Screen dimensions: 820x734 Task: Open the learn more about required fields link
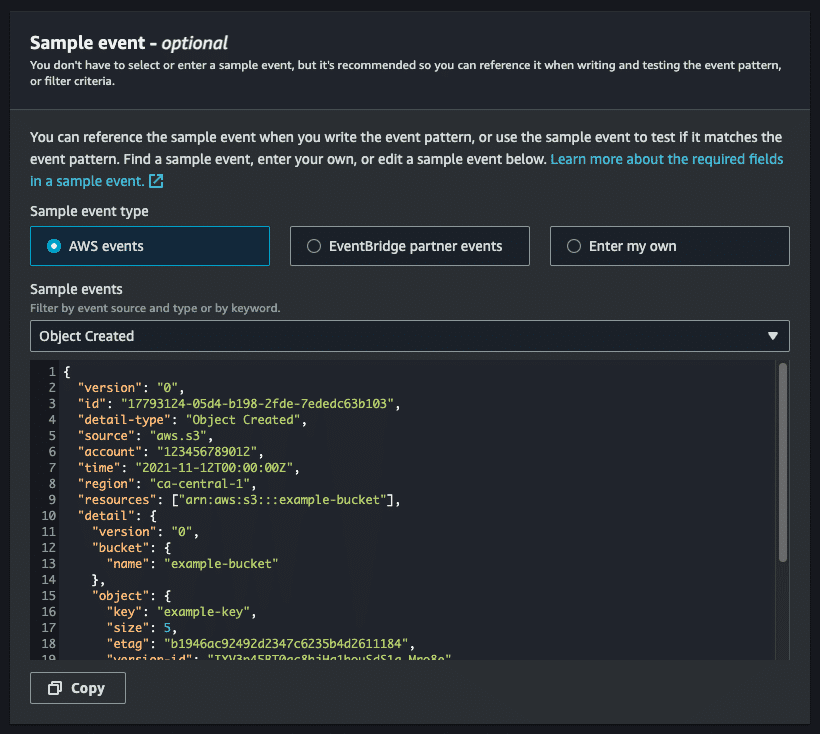pyautogui.click(x=666, y=159)
